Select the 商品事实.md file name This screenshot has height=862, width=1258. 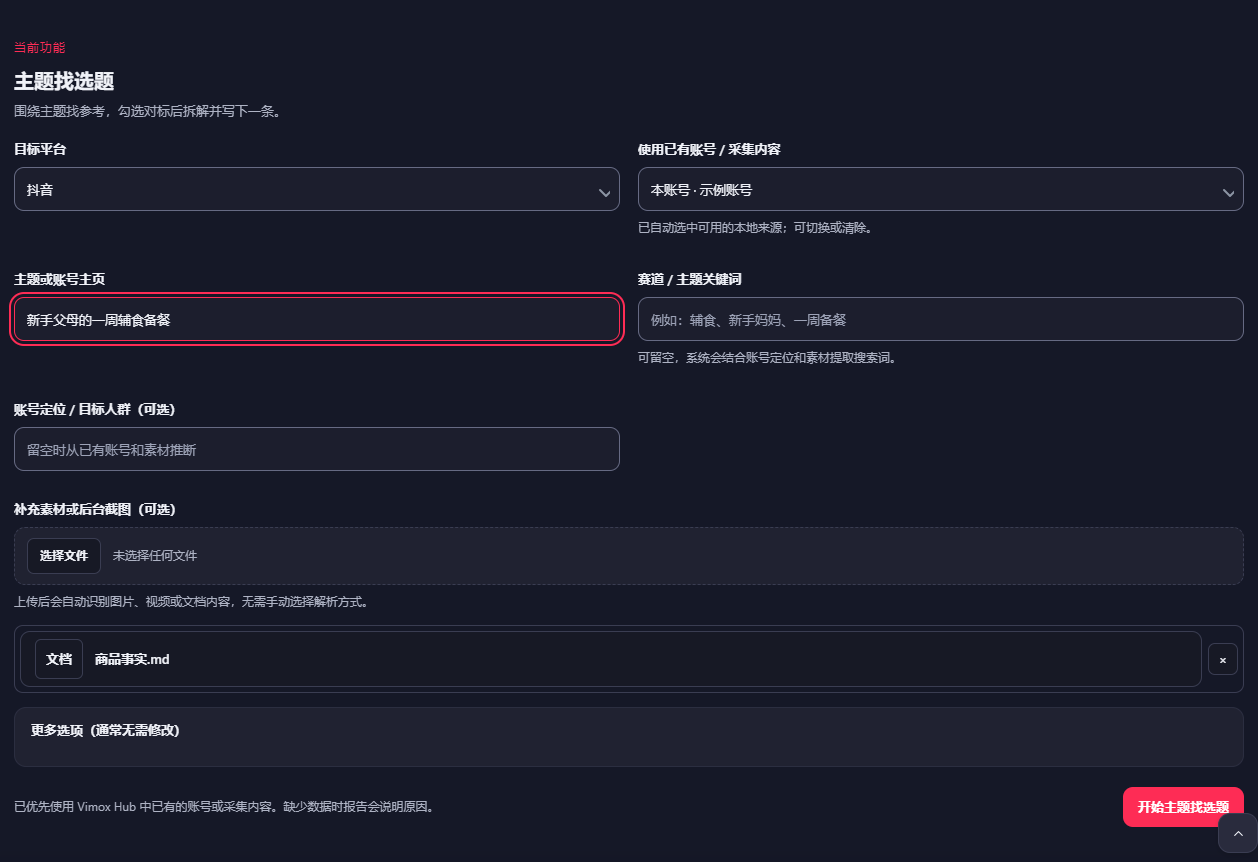click(132, 659)
